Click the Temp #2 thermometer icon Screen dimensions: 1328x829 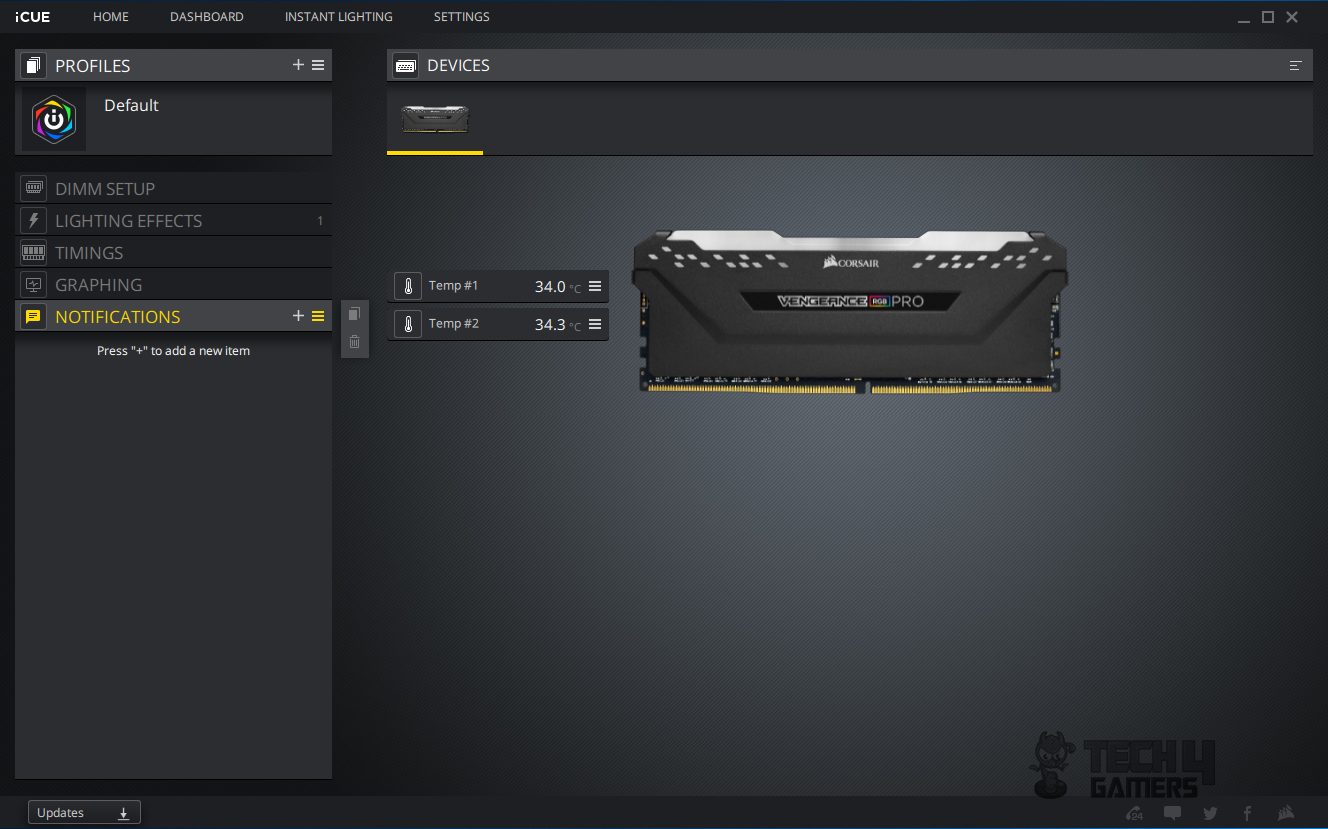[x=407, y=324]
